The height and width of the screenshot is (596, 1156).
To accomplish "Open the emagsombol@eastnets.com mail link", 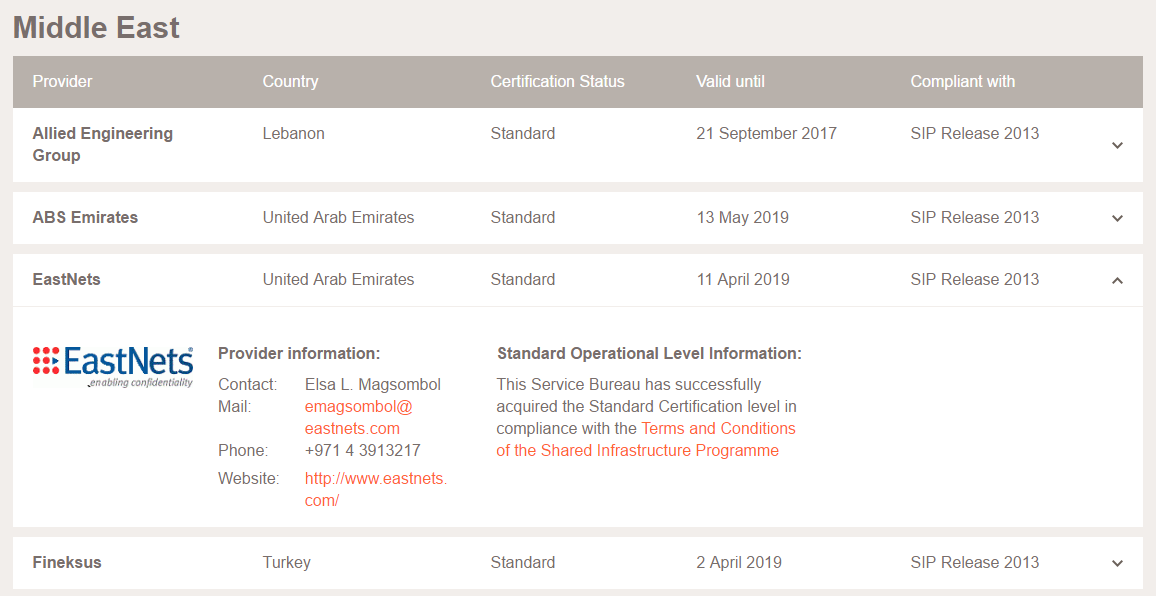I will [x=358, y=417].
